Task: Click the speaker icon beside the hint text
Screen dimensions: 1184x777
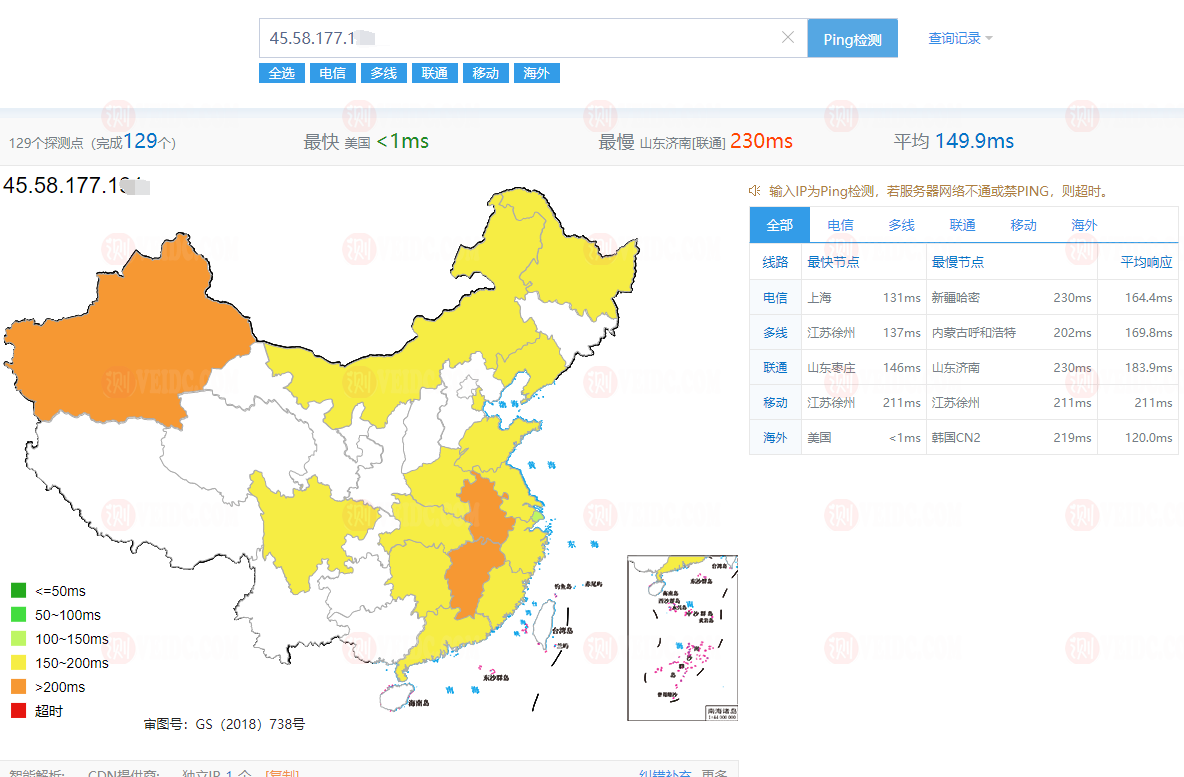Action: click(756, 190)
